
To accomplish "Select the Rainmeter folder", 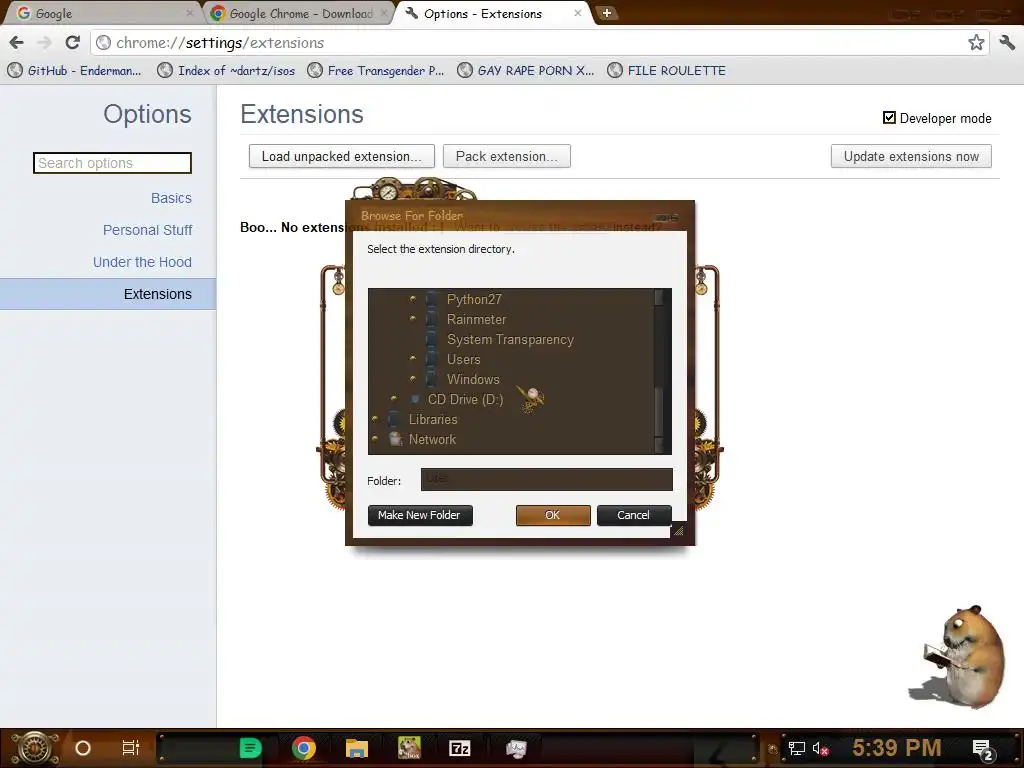I will (476, 319).
